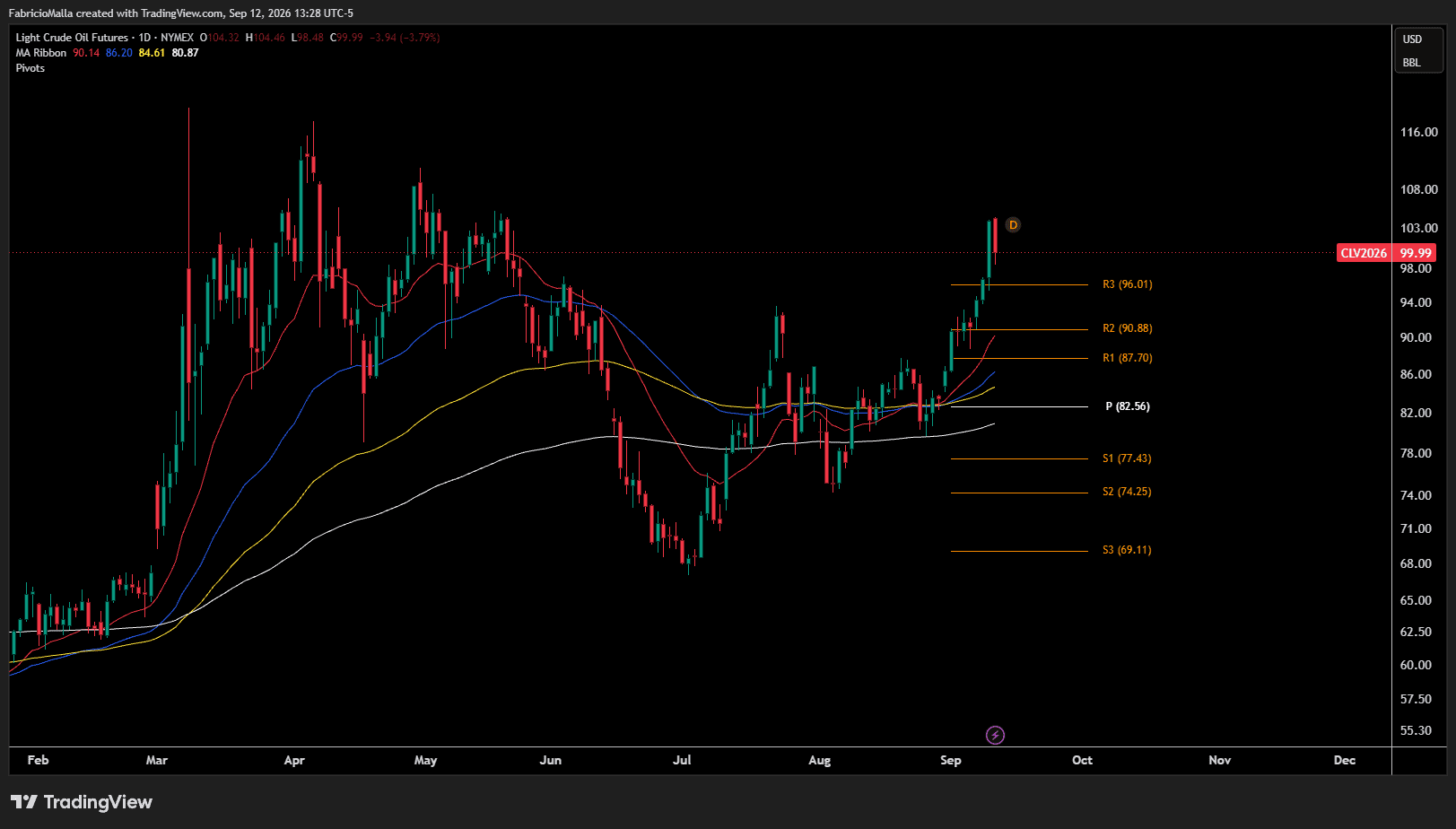Viewport: 1456px width, 829px height.
Task: Click the TradingView logo at the bottom left
Action: pyautogui.click(x=82, y=802)
